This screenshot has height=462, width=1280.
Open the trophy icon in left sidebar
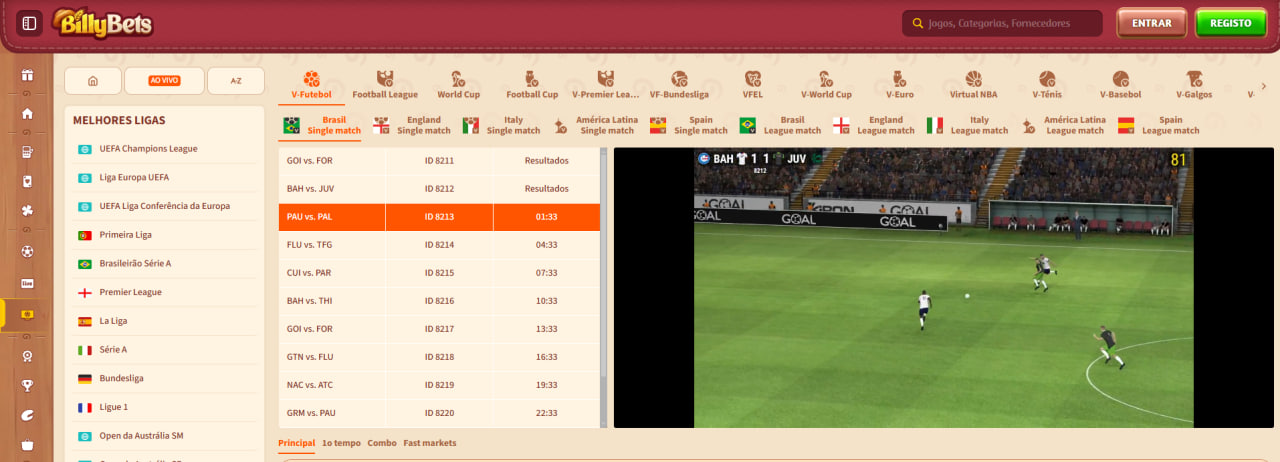pyautogui.click(x=27, y=386)
